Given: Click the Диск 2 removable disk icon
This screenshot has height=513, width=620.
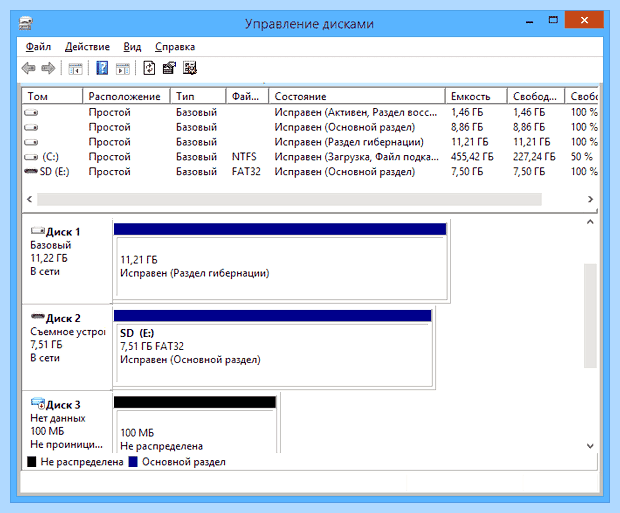Looking at the screenshot, I should (38, 316).
